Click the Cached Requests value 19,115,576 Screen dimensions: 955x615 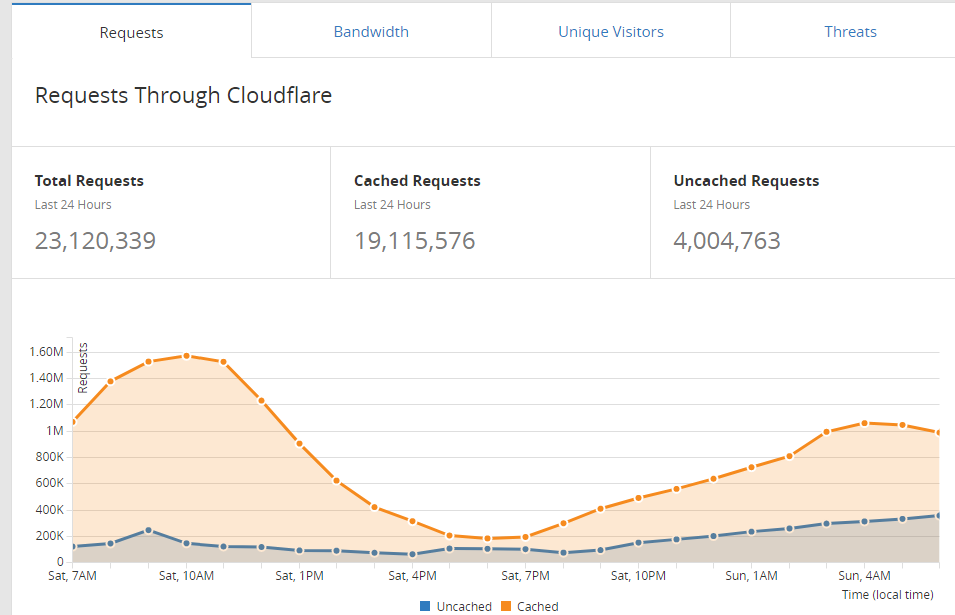[414, 241]
